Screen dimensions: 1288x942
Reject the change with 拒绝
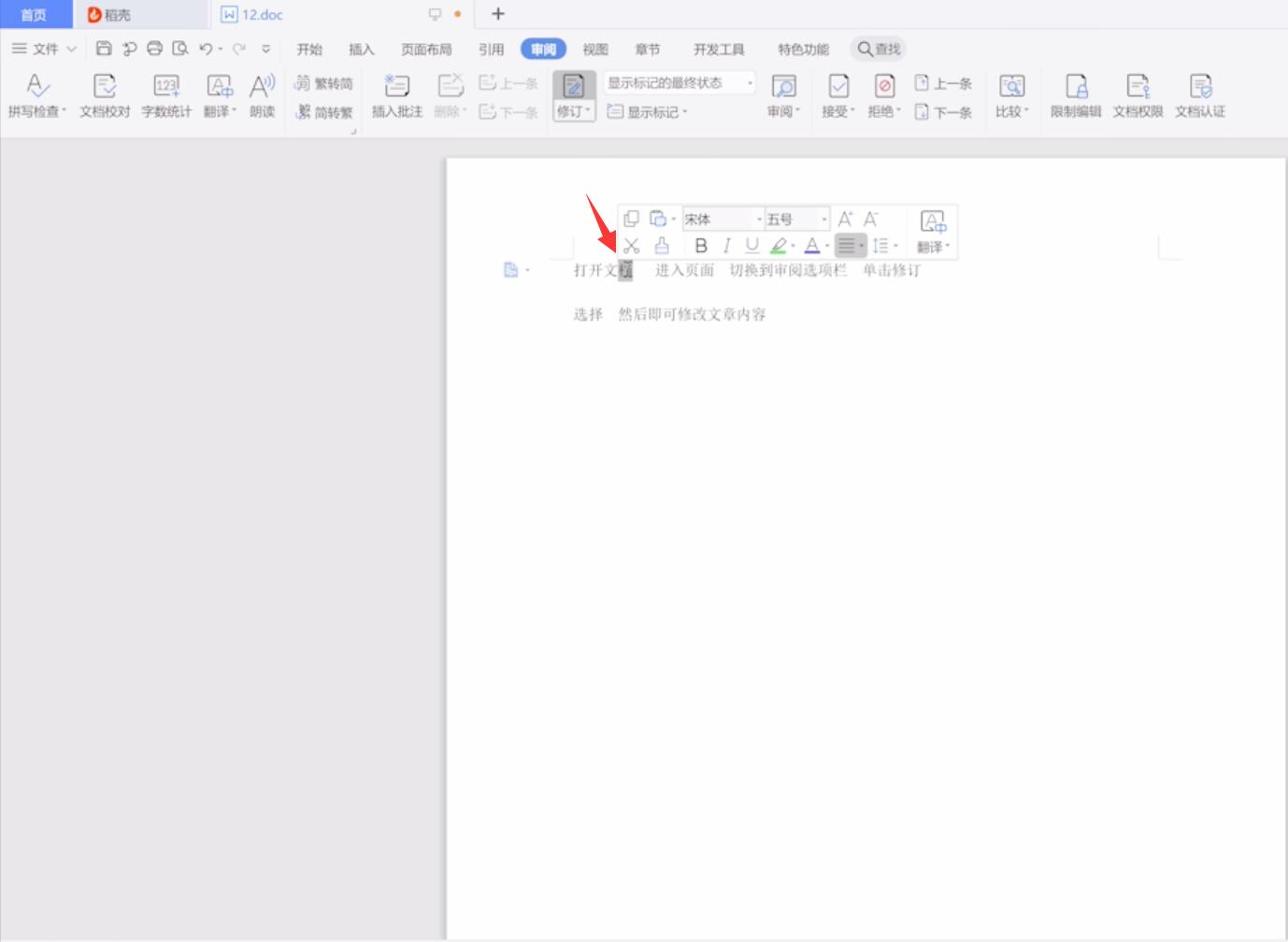pyautogui.click(x=884, y=96)
